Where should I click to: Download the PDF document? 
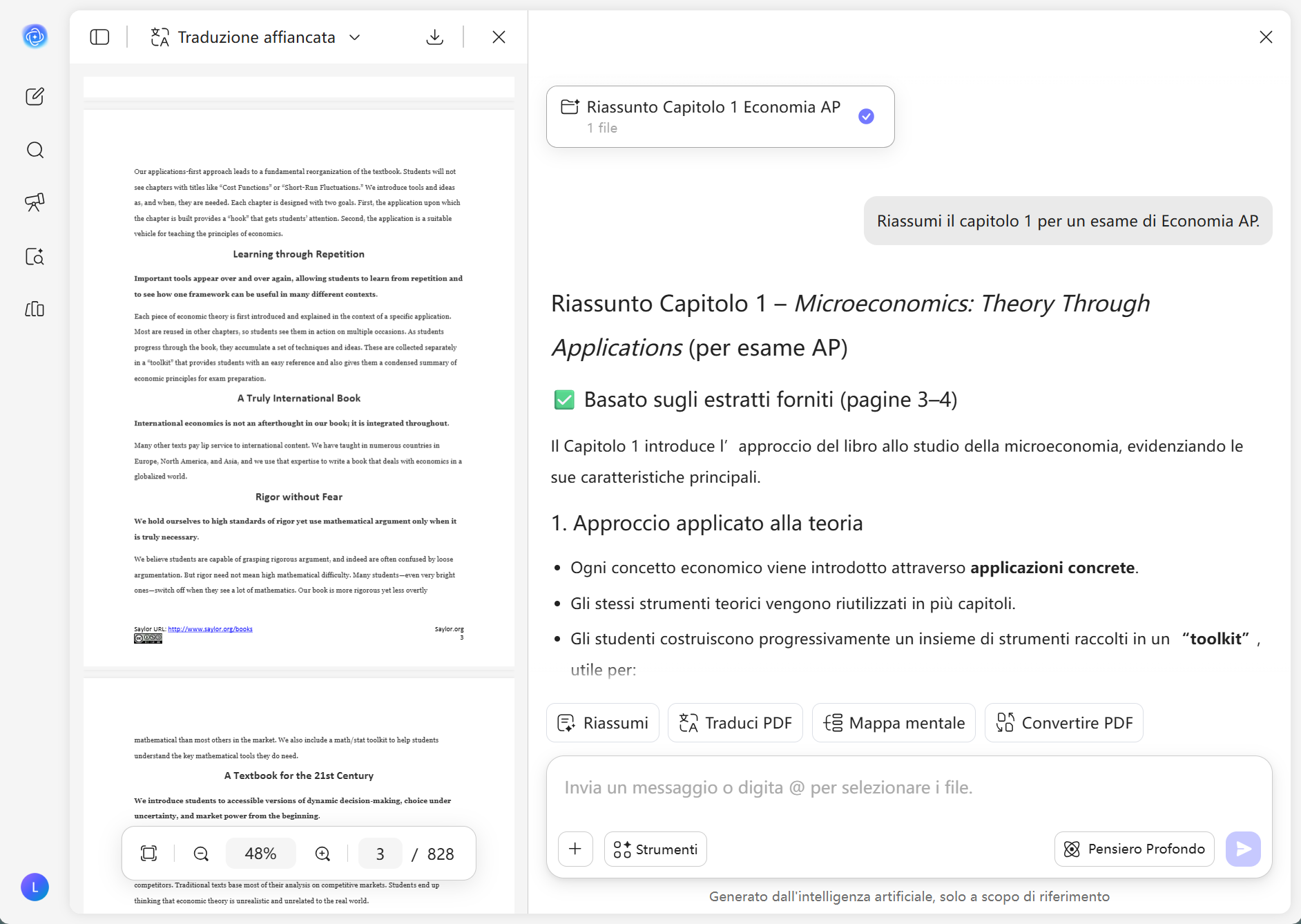434,37
